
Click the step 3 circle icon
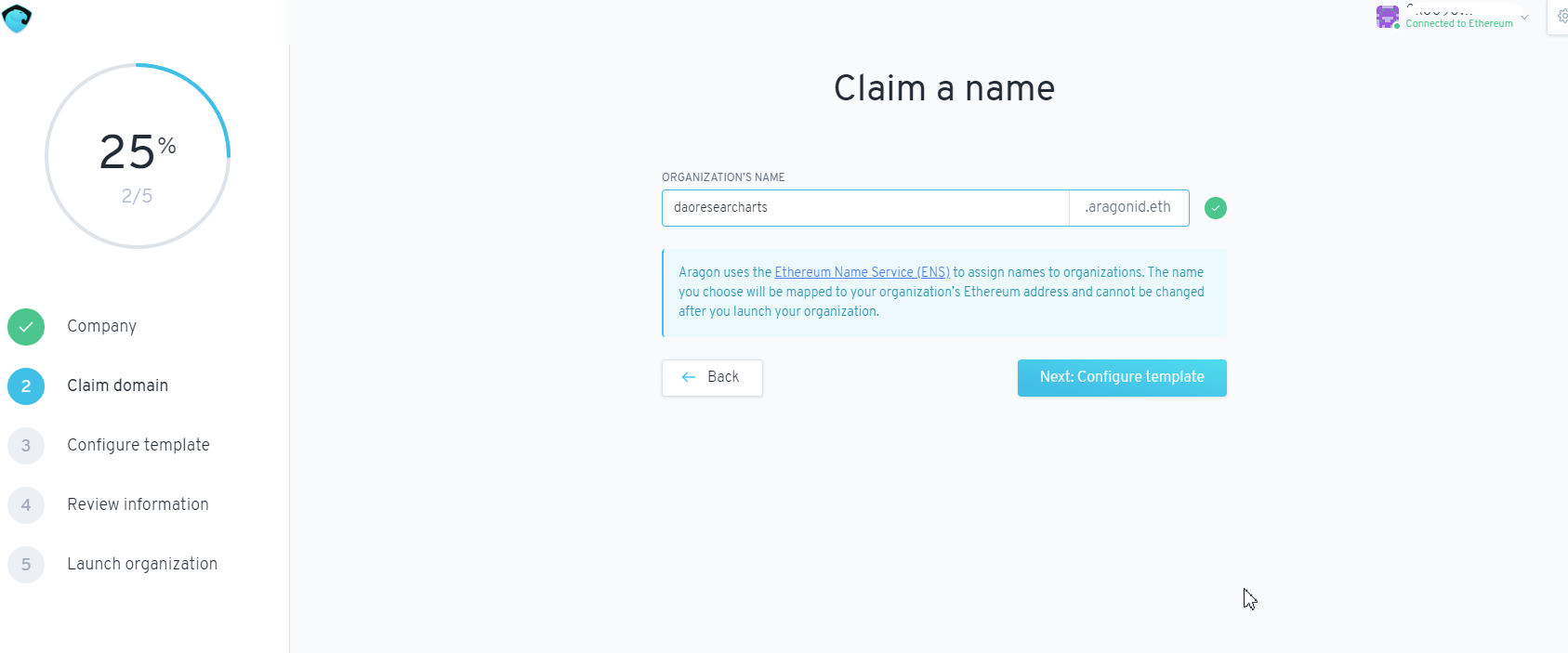[26, 446]
